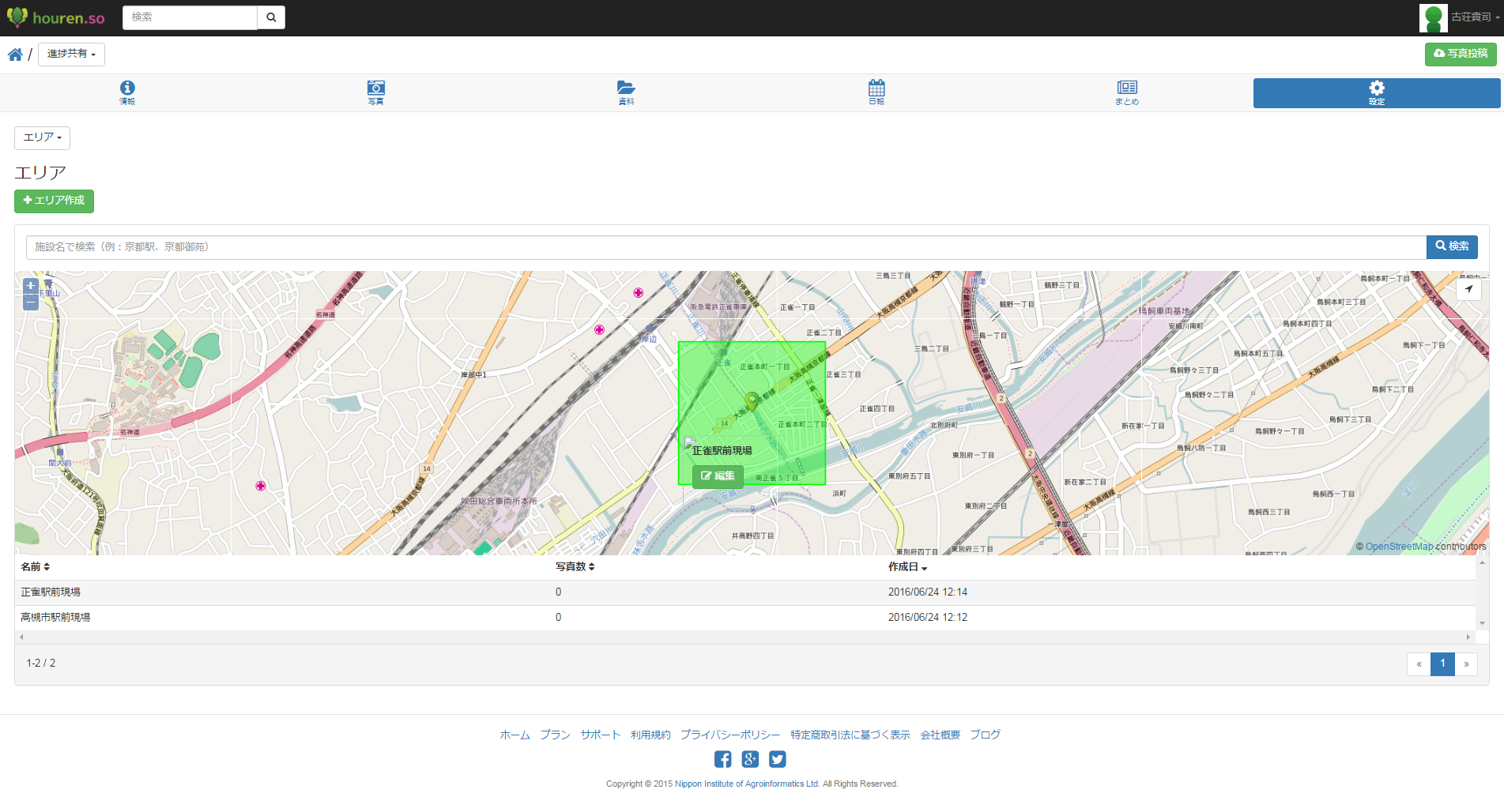Select the 設定 settings tab
This screenshot has width=1504, height=812.
point(1376,92)
